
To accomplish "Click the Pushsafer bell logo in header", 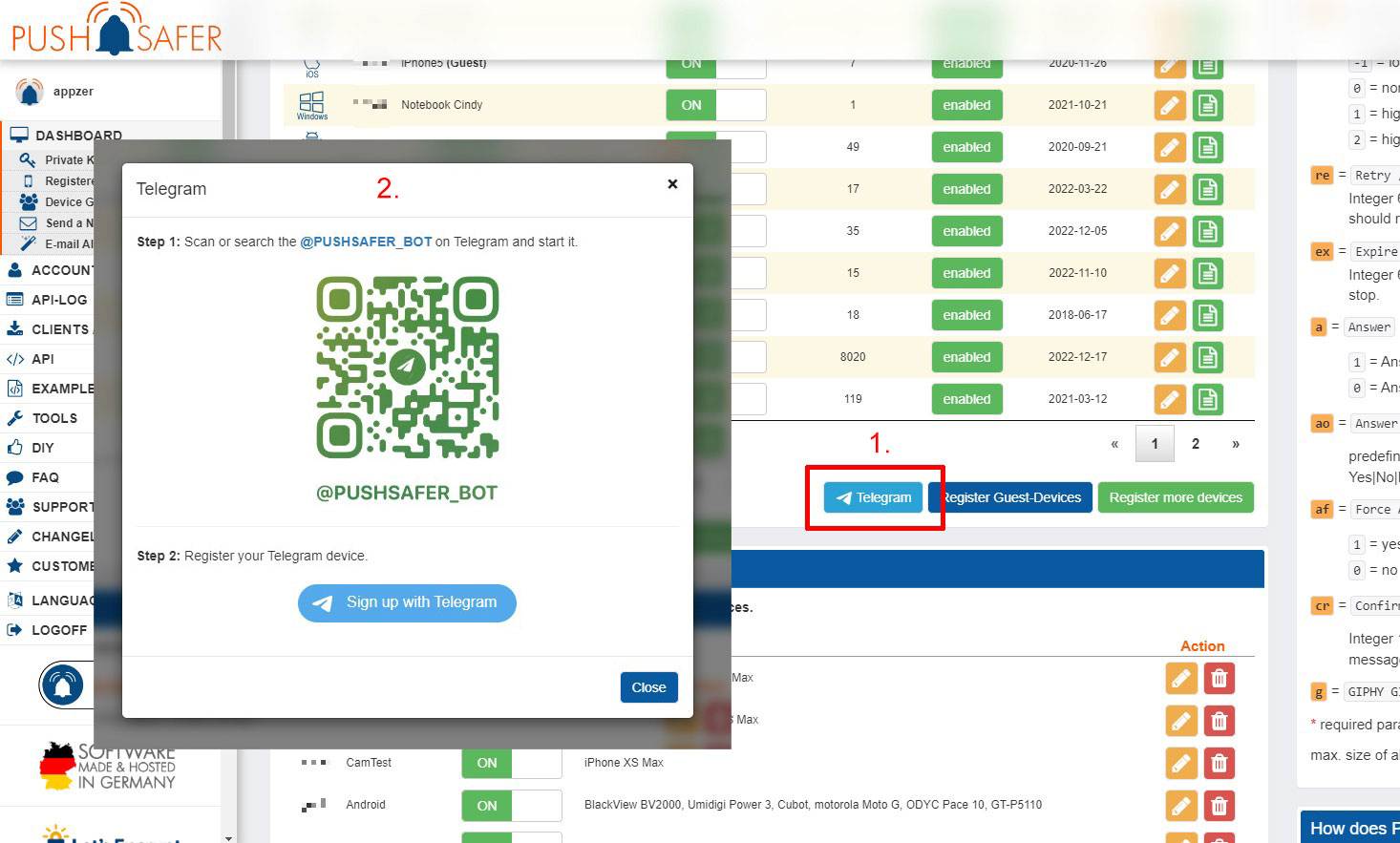I will coord(117,31).
